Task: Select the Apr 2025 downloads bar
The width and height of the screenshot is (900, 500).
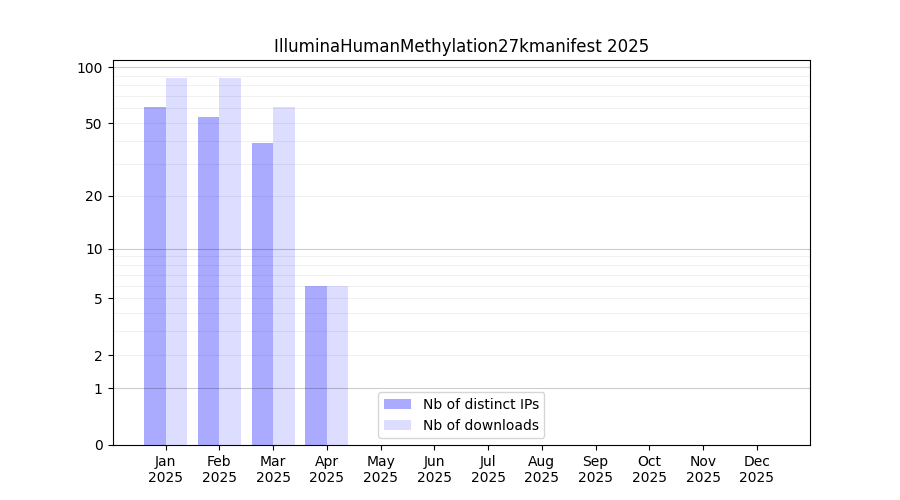Action: pos(338,365)
